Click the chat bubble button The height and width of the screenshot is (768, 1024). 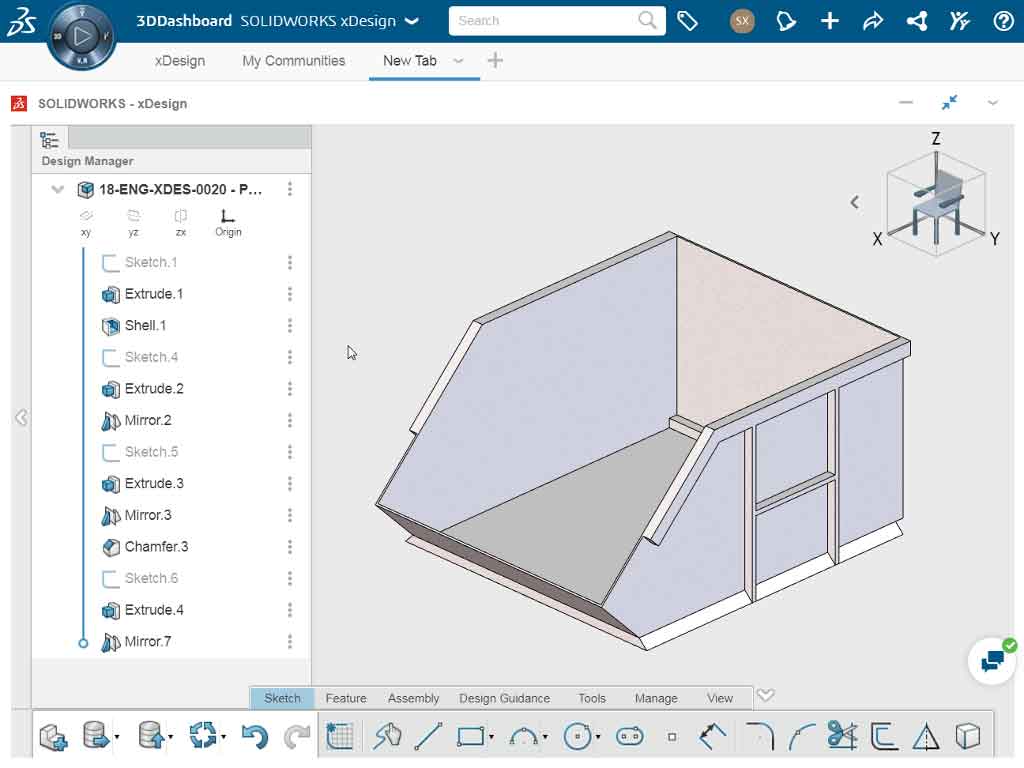click(991, 660)
